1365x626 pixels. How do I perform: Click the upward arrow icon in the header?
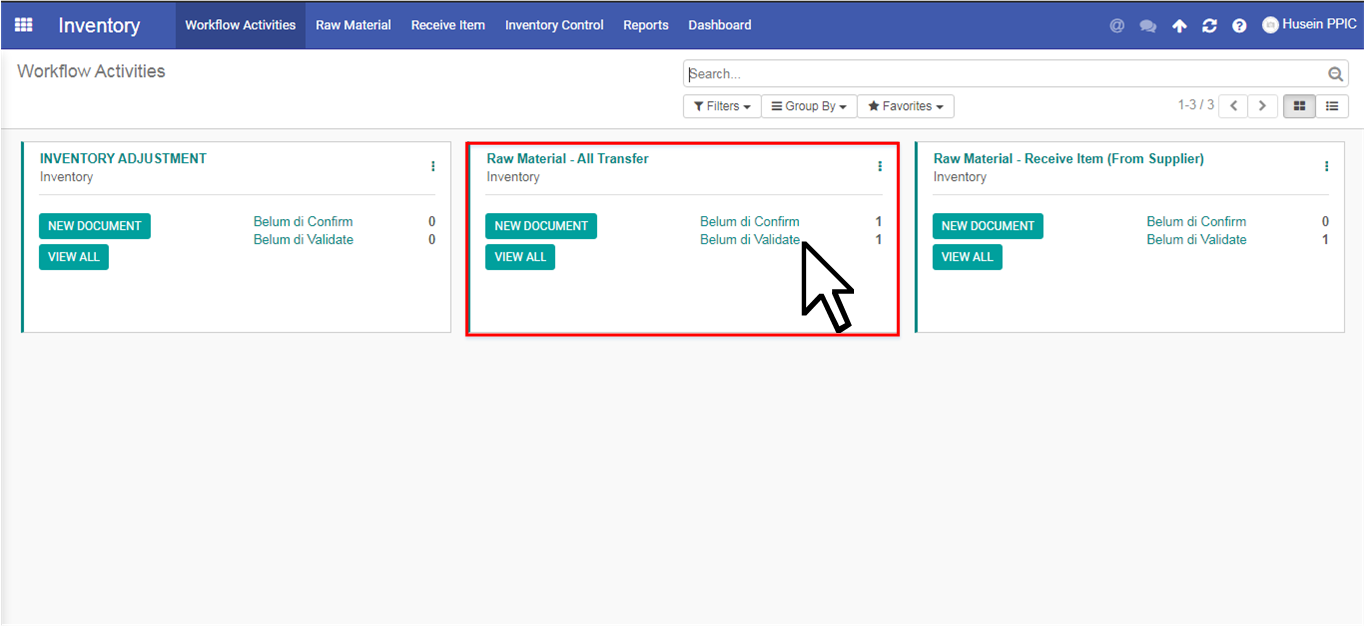tap(1180, 26)
